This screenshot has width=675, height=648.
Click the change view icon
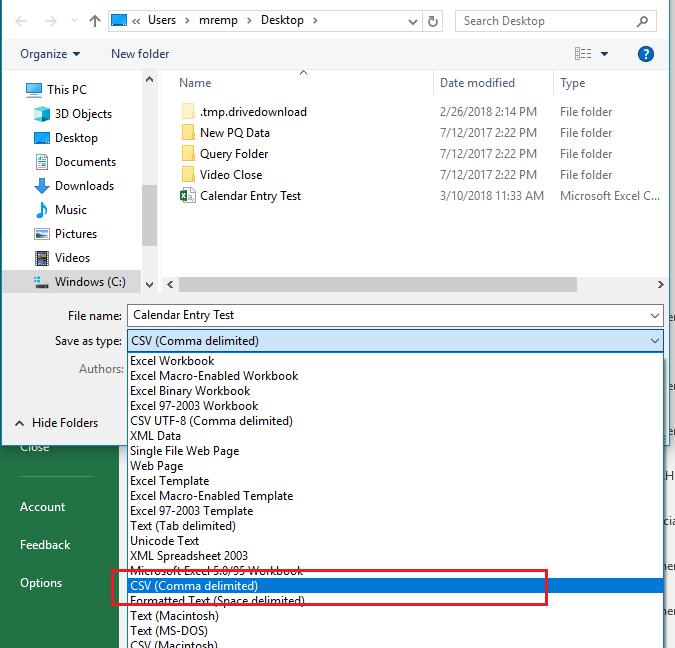click(584, 54)
